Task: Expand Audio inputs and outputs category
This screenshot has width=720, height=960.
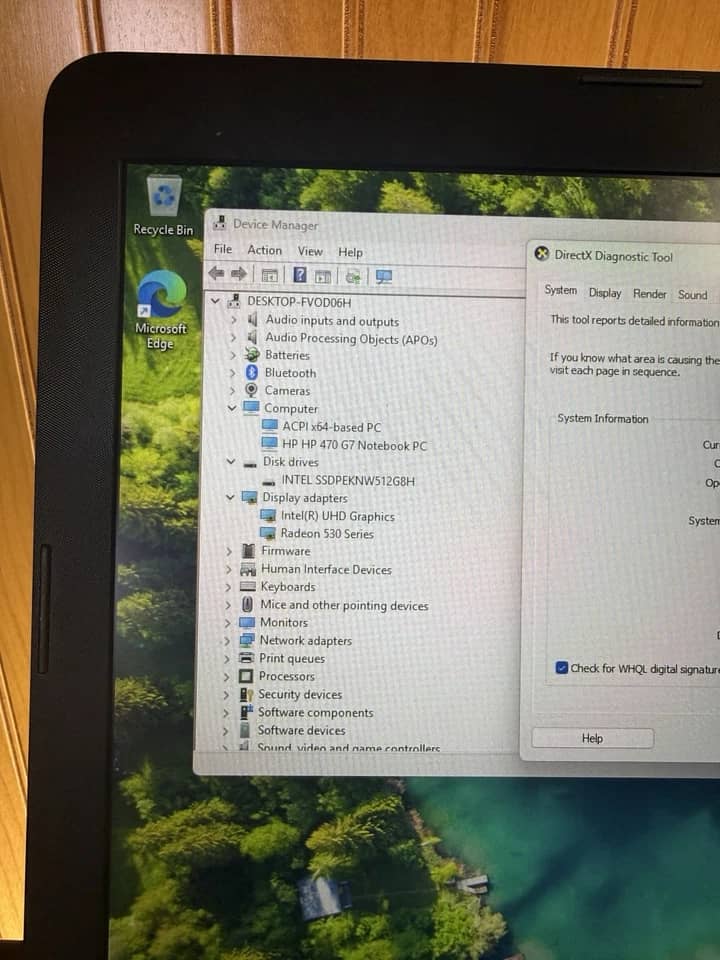Action: point(233,320)
